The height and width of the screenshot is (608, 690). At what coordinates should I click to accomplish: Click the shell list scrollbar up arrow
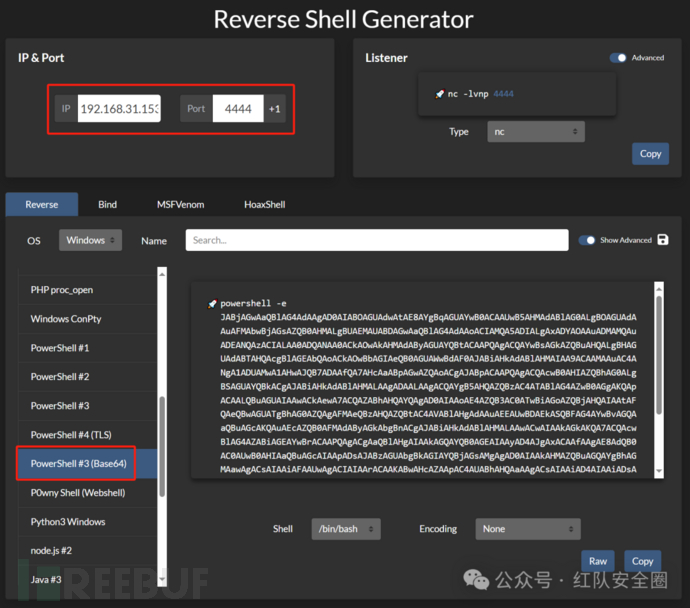(162, 274)
